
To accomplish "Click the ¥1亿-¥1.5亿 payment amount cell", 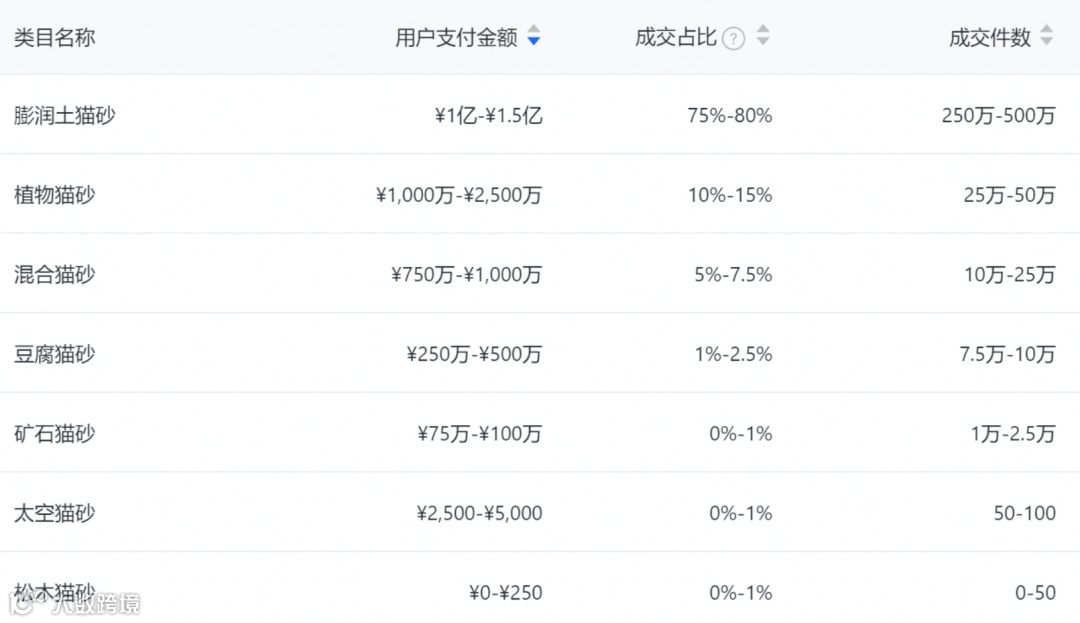I will pyautogui.click(x=488, y=115).
